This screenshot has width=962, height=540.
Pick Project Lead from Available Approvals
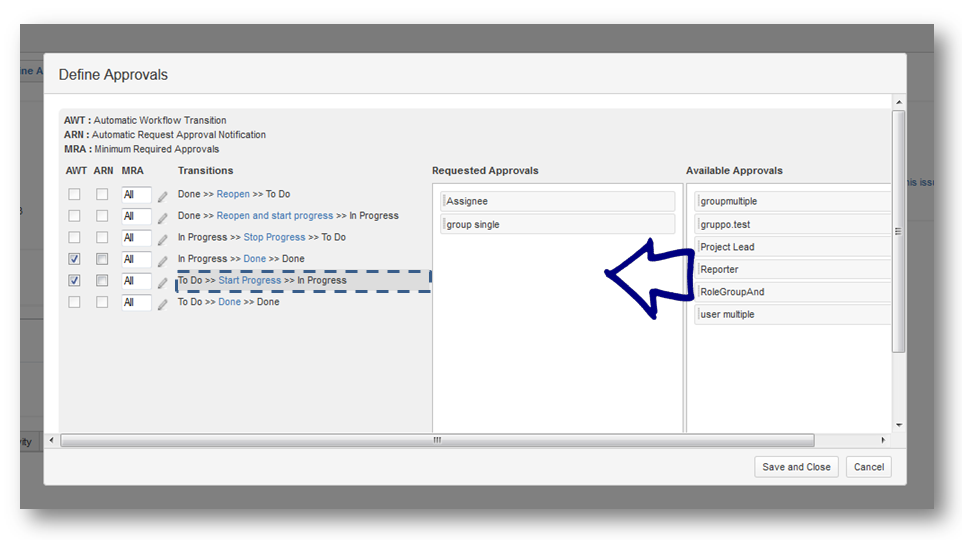(x=792, y=247)
